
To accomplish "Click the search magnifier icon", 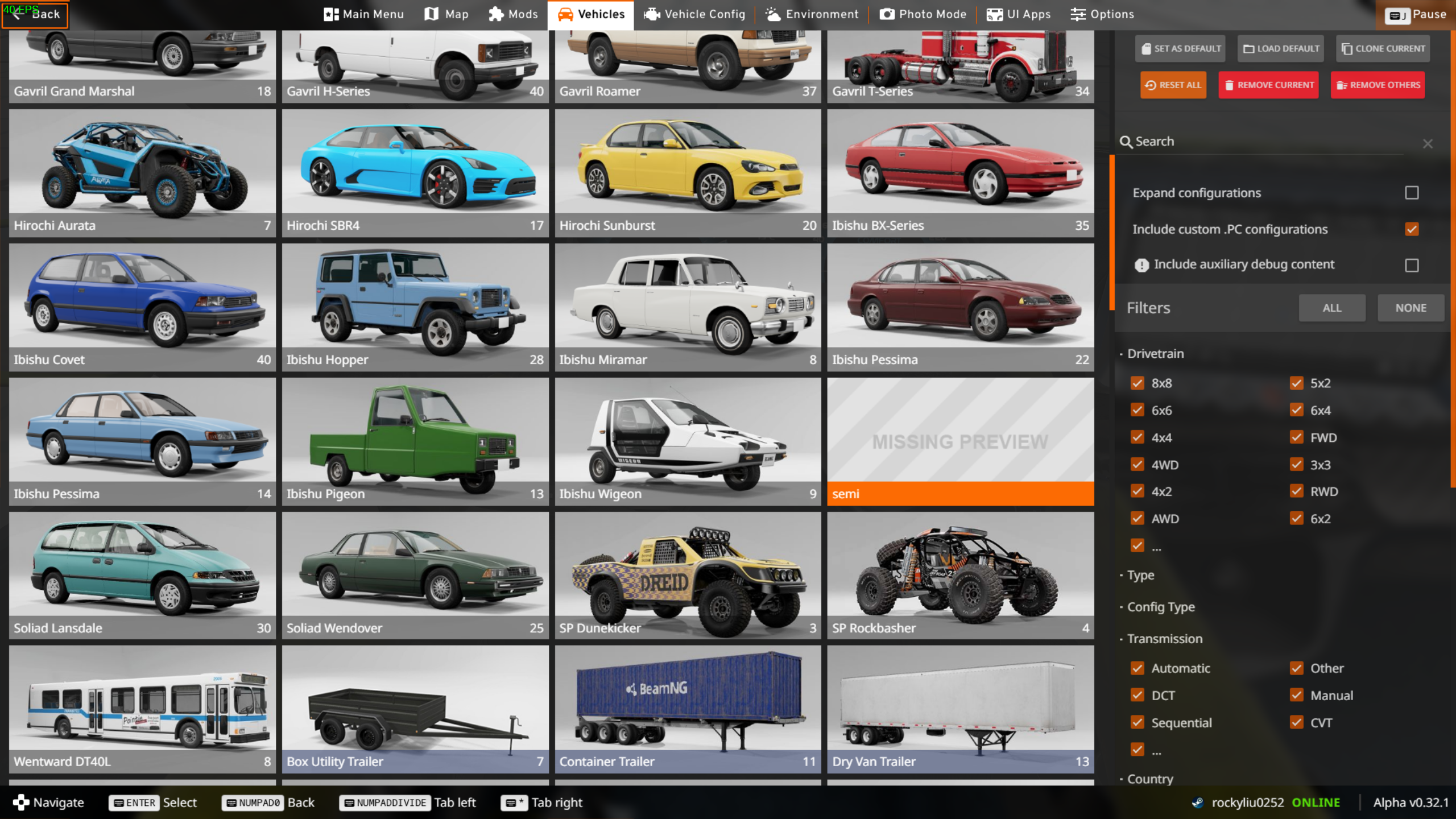I will [1126, 142].
